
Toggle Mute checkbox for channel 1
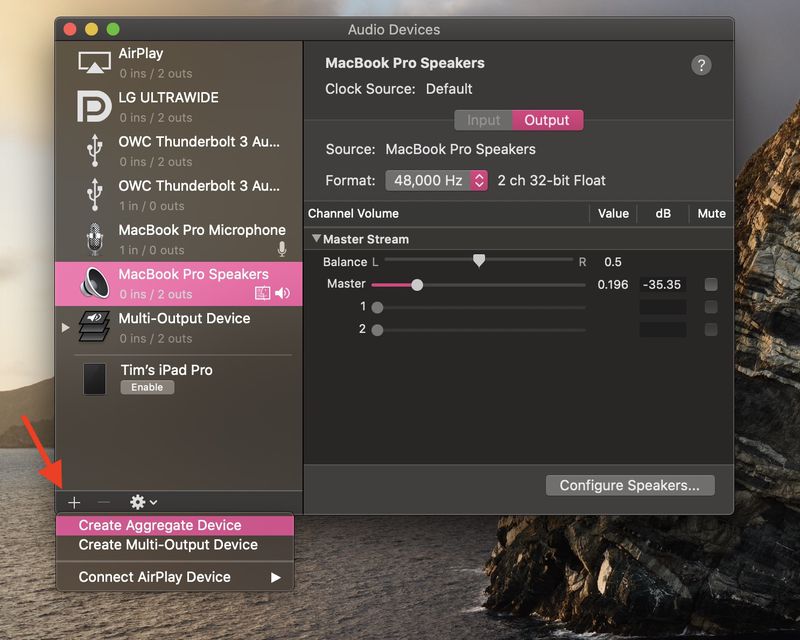point(711,307)
